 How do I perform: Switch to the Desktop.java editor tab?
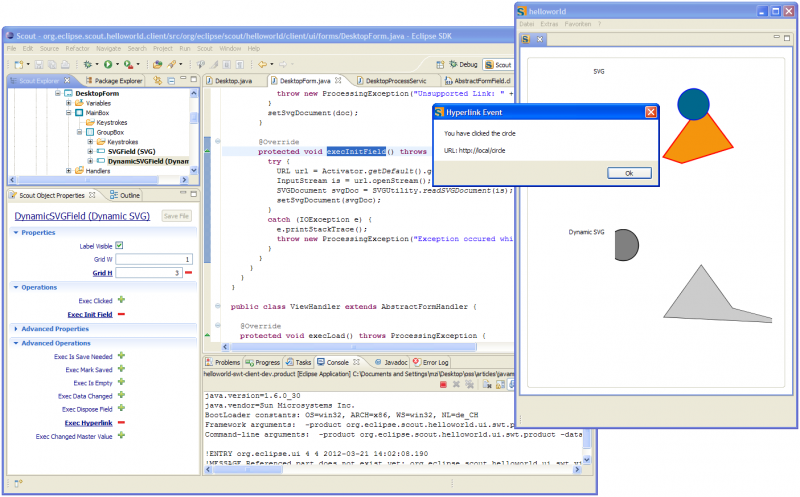[x=229, y=81]
